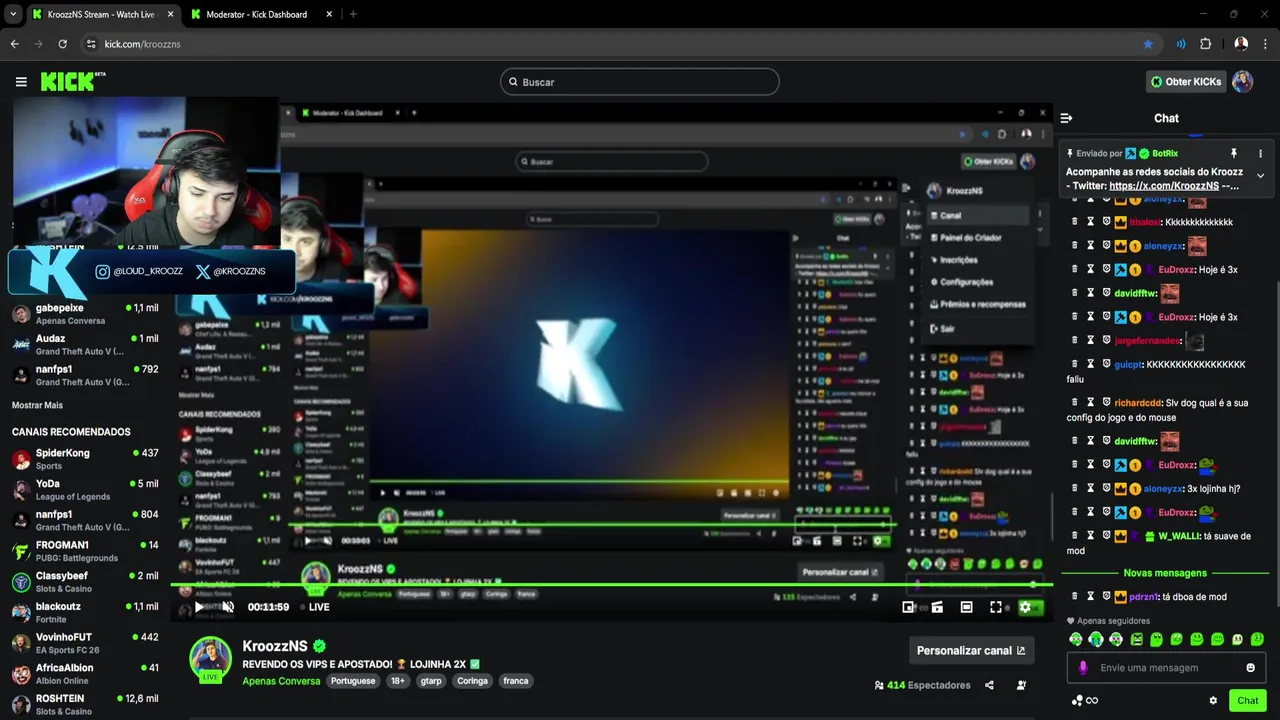Play the stream with the player play button

point(199,606)
